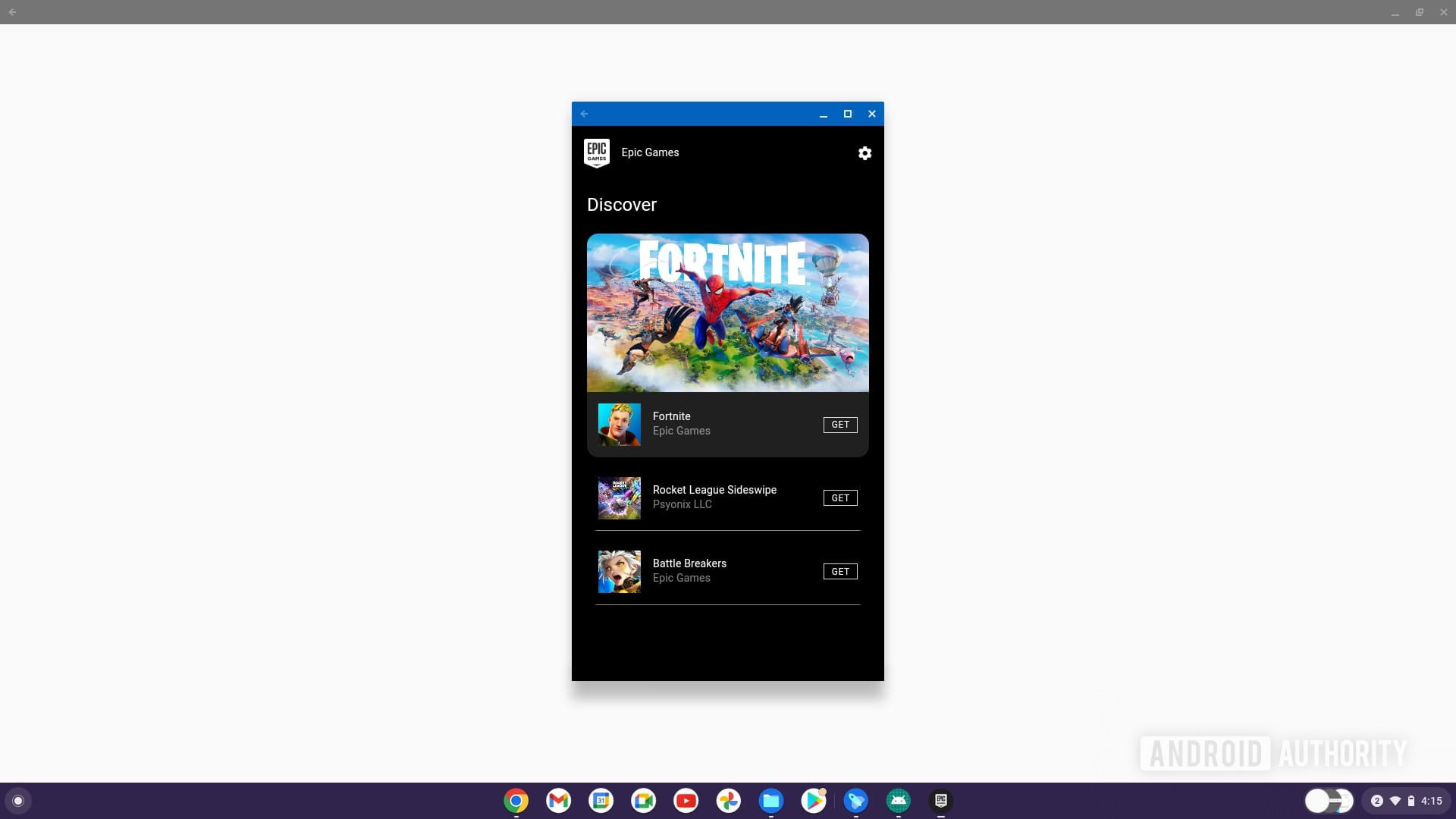Open Gmail from the shelf

(x=559, y=801)
